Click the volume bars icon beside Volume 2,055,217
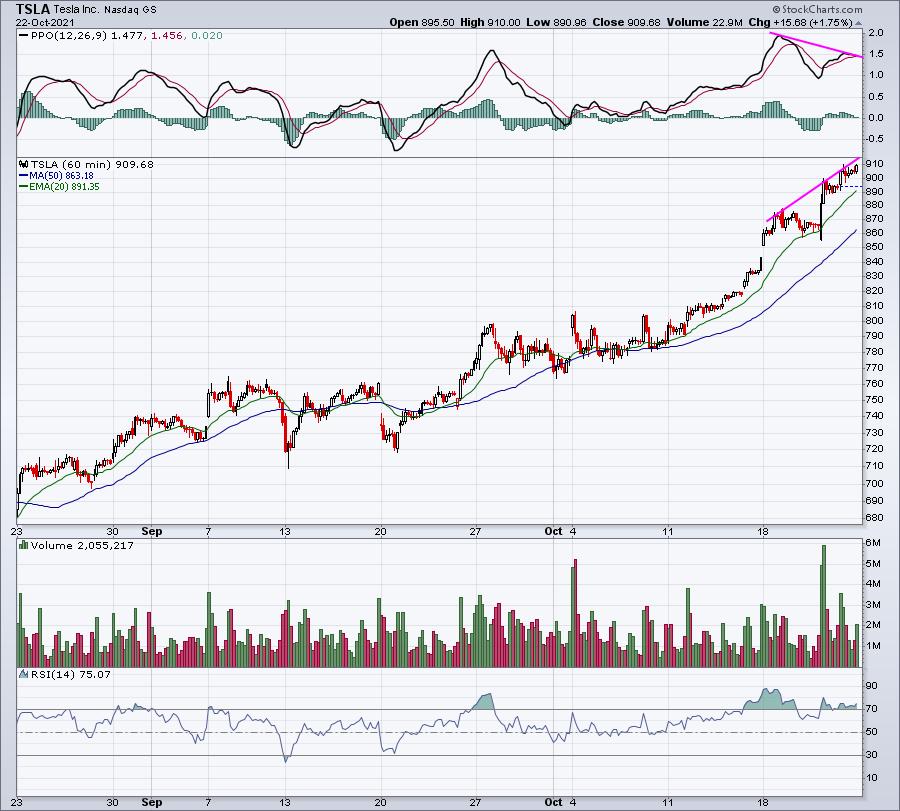Image resolution: width=900 pixels, height=811 pixels. coord(24,545)
